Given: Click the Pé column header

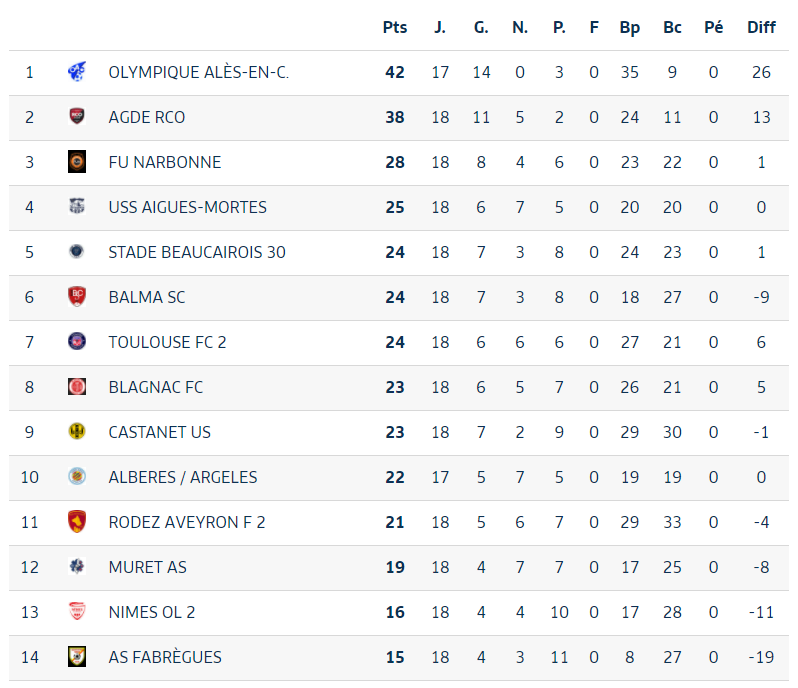Looking at the screenshot, I should tap(714, 27).
